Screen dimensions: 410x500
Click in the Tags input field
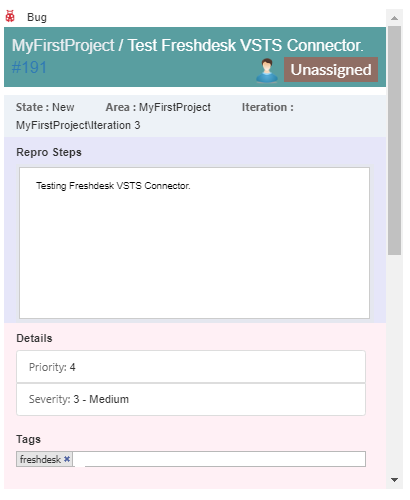click(x=219, y=459)
